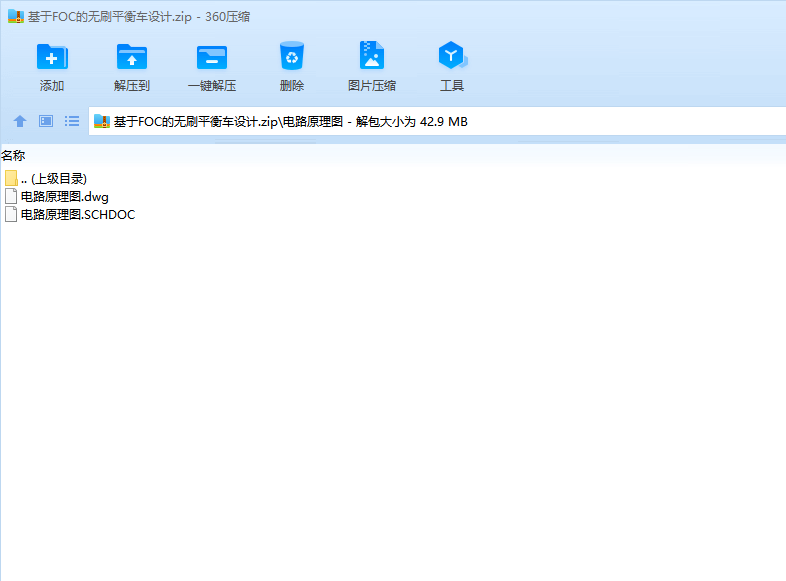Select the file 电路原理图.dwg

point(64,197)
